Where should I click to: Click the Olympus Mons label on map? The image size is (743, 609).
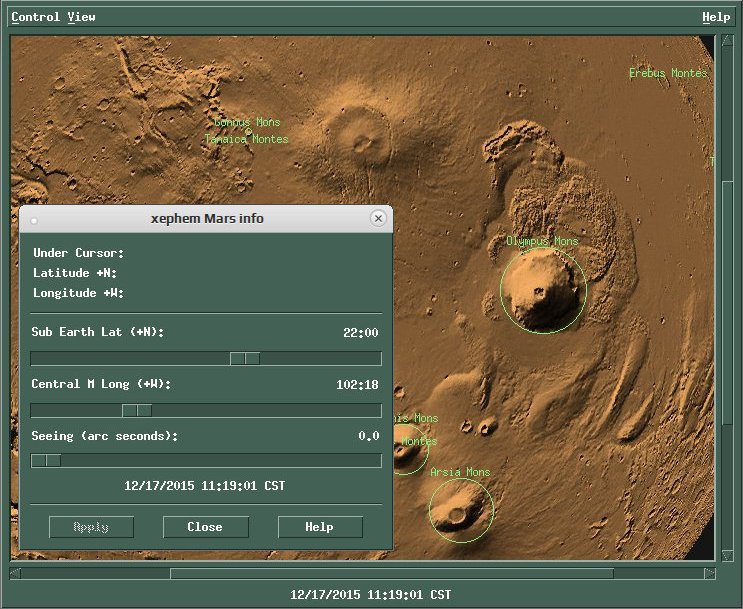542,241
